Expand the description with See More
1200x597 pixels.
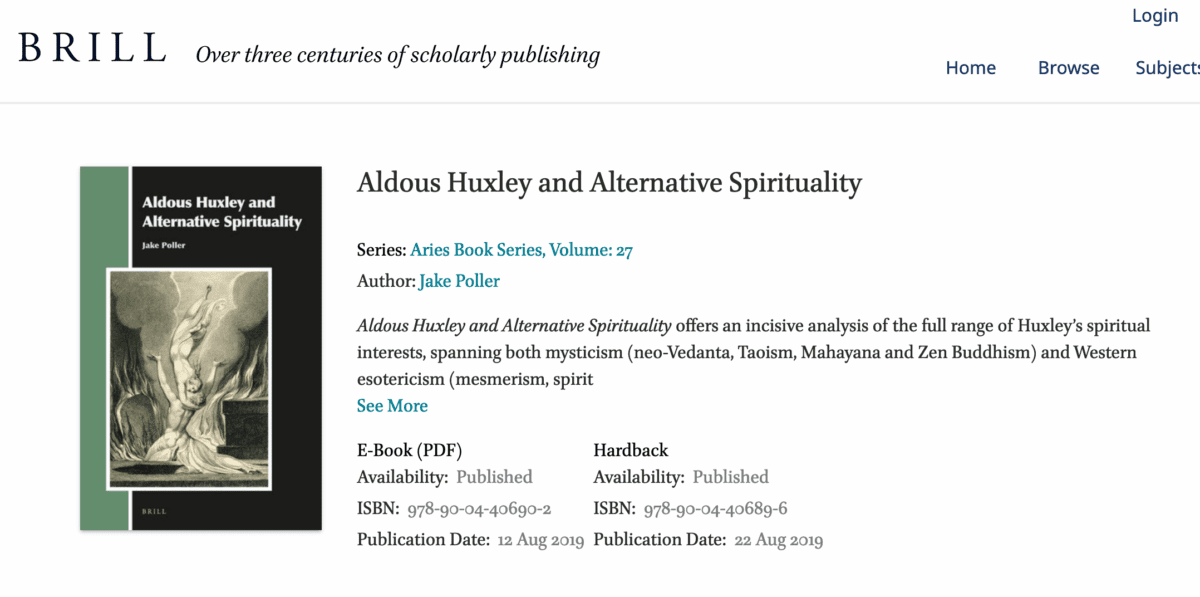pyautogui.click(x=392, y=405)
